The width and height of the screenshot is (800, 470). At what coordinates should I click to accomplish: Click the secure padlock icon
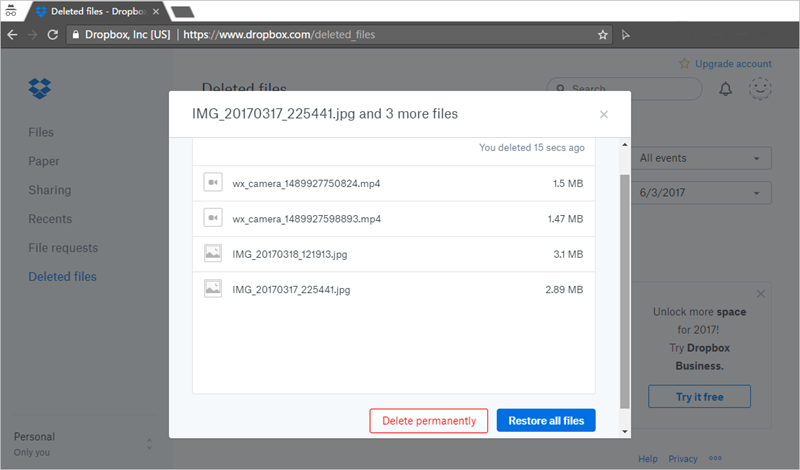pyautogui.click(x=76, y=35)
